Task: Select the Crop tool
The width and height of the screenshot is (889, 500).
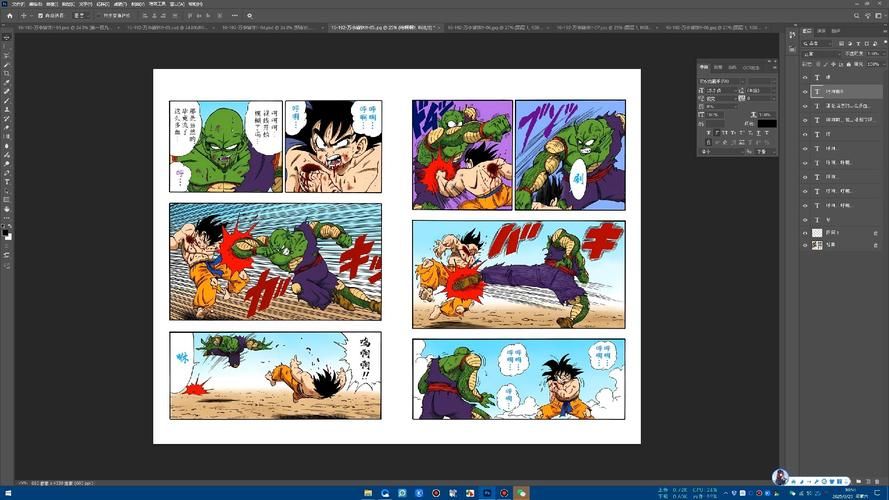Action: pos(6,73)
